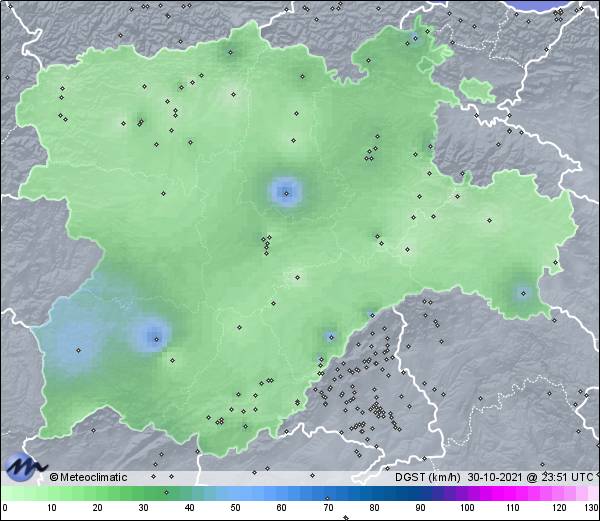Screen dimensions: 600x521
Task: Click the scale label 20
Action: (98, 508)
